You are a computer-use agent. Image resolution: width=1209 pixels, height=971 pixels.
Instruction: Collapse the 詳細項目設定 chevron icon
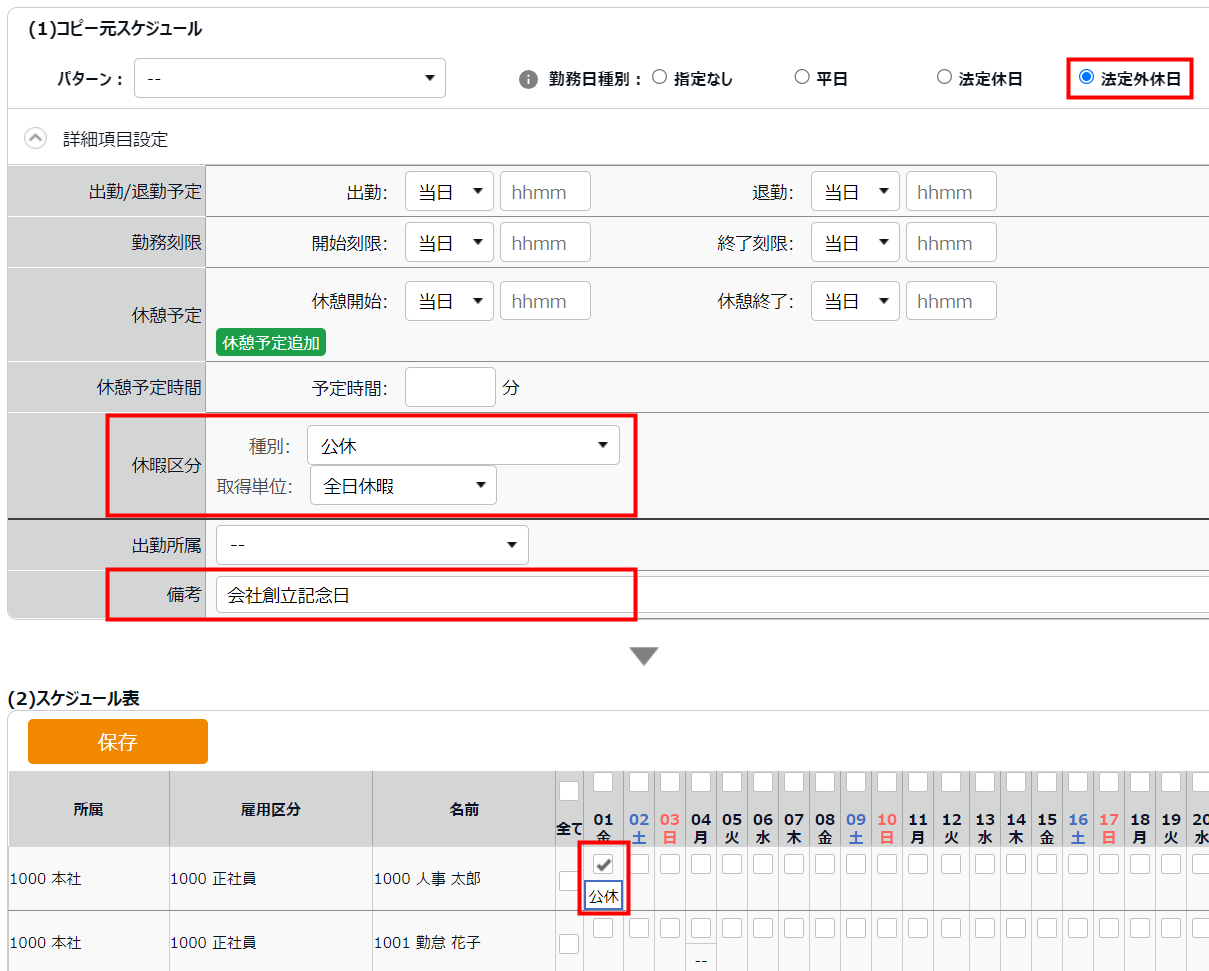(x=35, y=139)
